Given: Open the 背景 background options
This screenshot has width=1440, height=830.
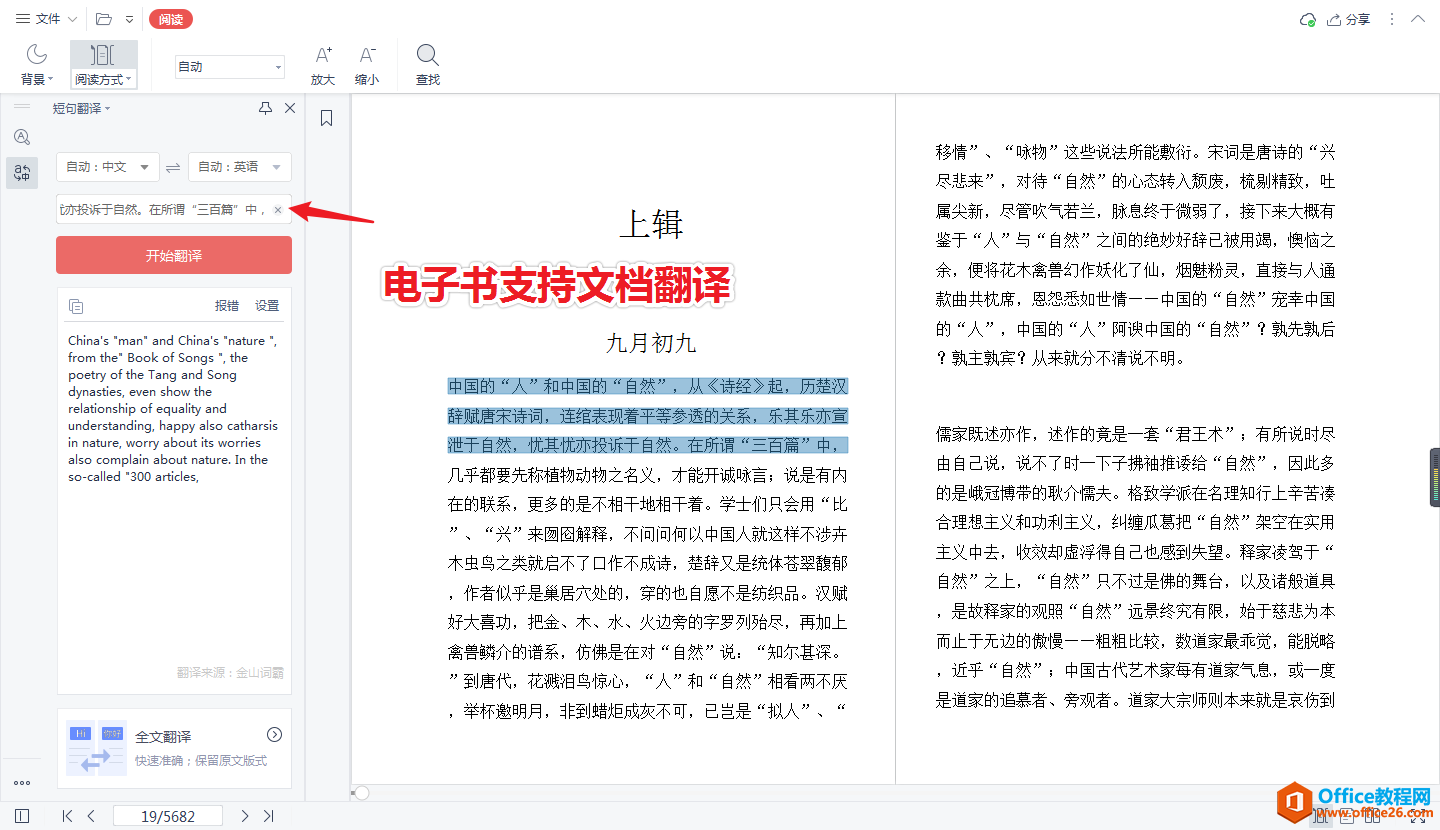Looking at the screenshot, I should [37, 65].
